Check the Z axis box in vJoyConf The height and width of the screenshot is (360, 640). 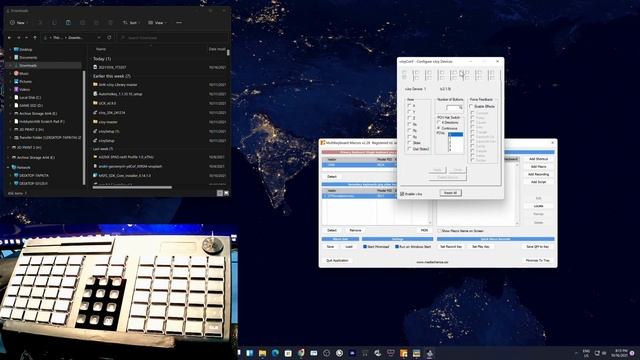409,118
